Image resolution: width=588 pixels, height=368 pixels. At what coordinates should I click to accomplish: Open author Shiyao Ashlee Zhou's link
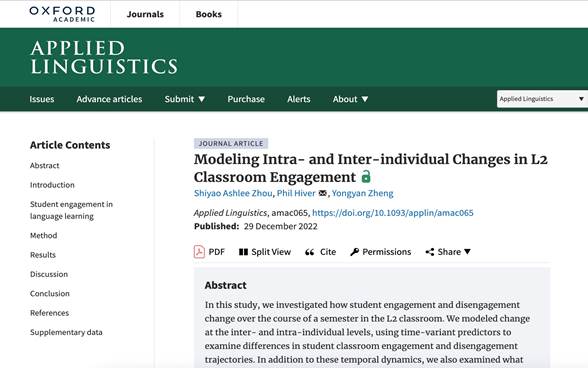click(x=233, y=193)
